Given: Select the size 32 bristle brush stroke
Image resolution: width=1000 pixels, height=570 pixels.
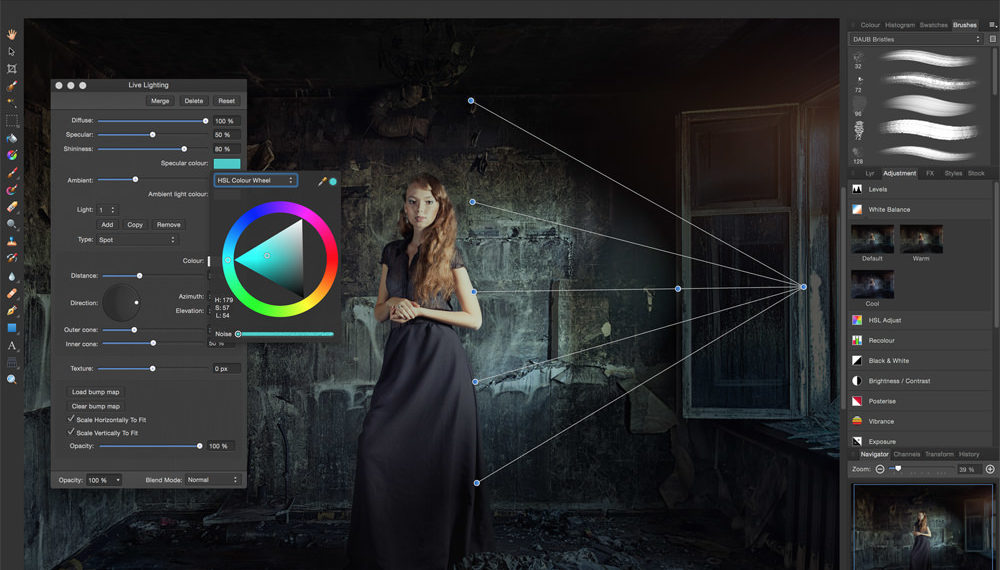Looking at the screenshot, I should pos(929,58).
